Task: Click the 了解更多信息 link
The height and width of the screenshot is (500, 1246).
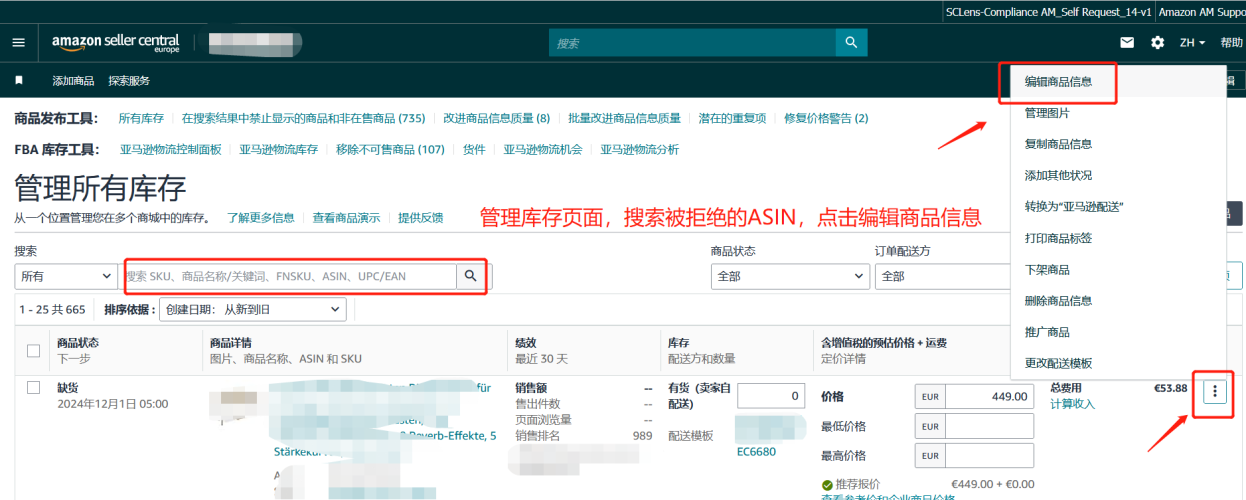Action: click(260, 217)
